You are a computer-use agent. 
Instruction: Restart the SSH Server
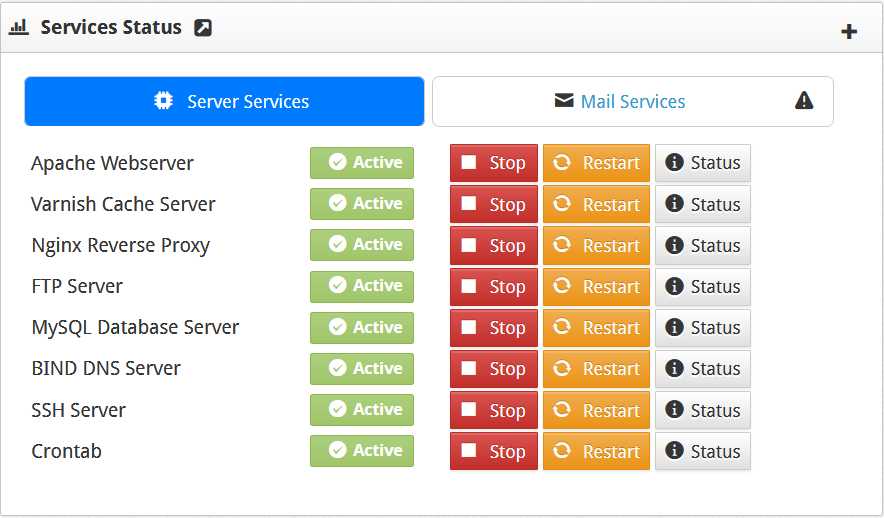[596, 410]
